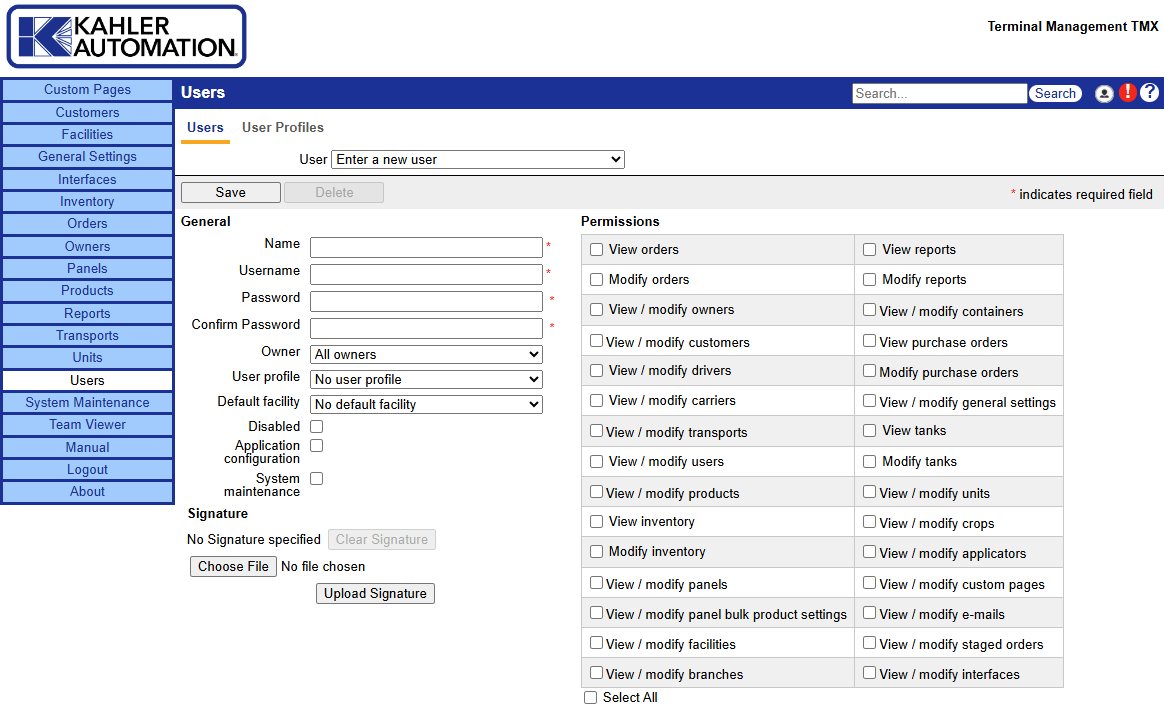Click the user account icon
Viewport: 1164px width, 717px height.
tap(1104, 93)
